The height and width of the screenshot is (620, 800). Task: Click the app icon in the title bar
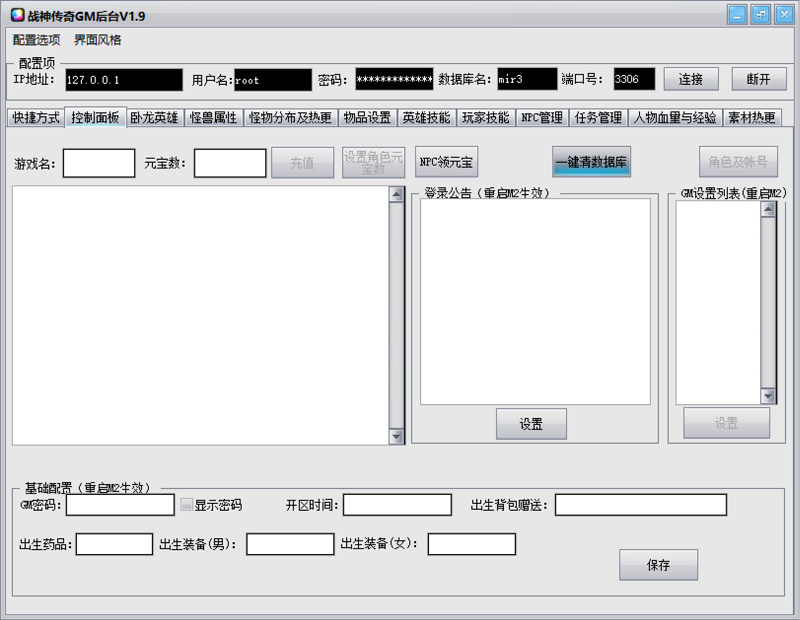tap(17, 15)
